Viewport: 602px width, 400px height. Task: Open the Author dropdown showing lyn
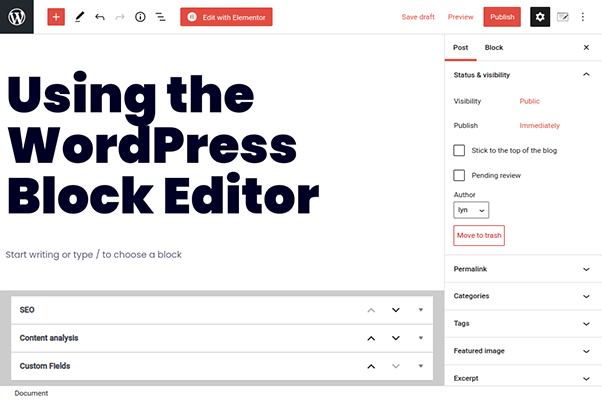pos(471,210)
